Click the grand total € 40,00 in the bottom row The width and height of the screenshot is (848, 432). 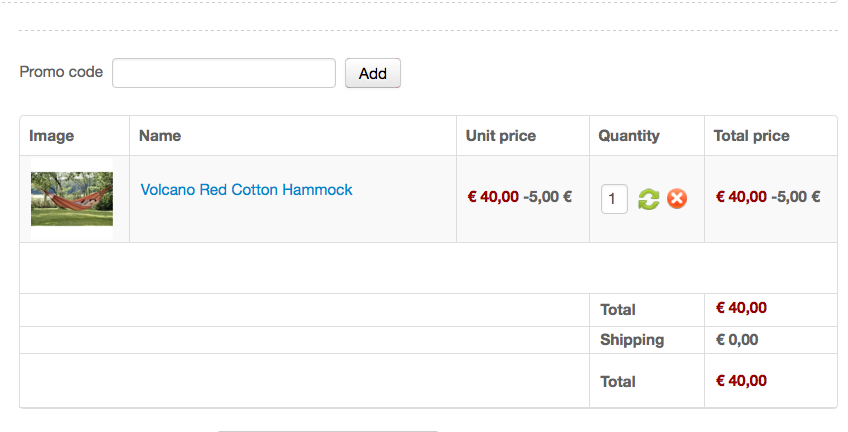pyautogui.click(x=741, y=381)
